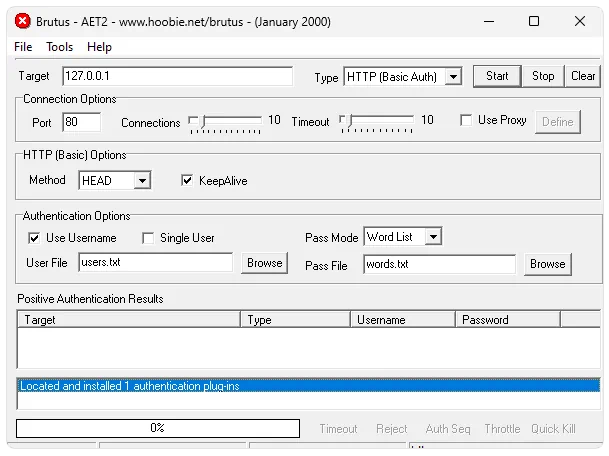Click the red Brutus app icon in title bar
This screenshot has width=609, height=456.
click(23, 21)
